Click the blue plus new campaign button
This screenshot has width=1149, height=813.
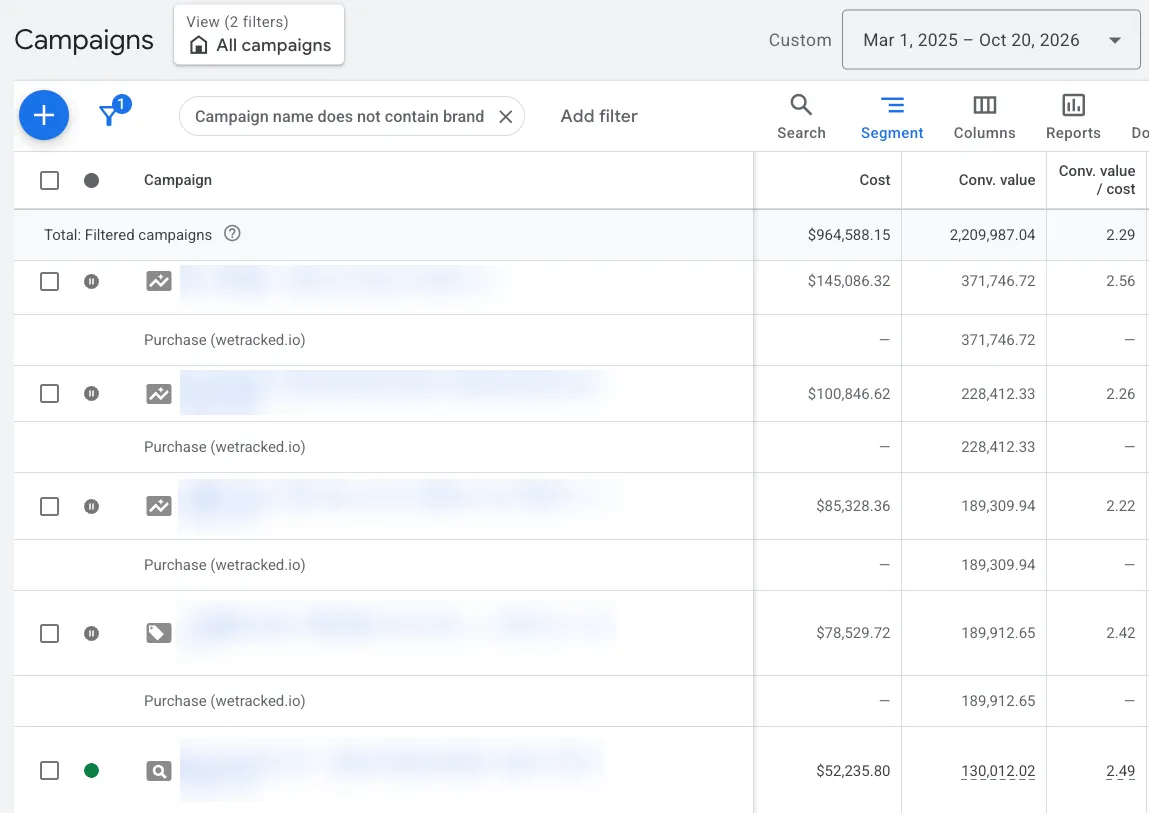pyautogui.click(x=44, y=115)
